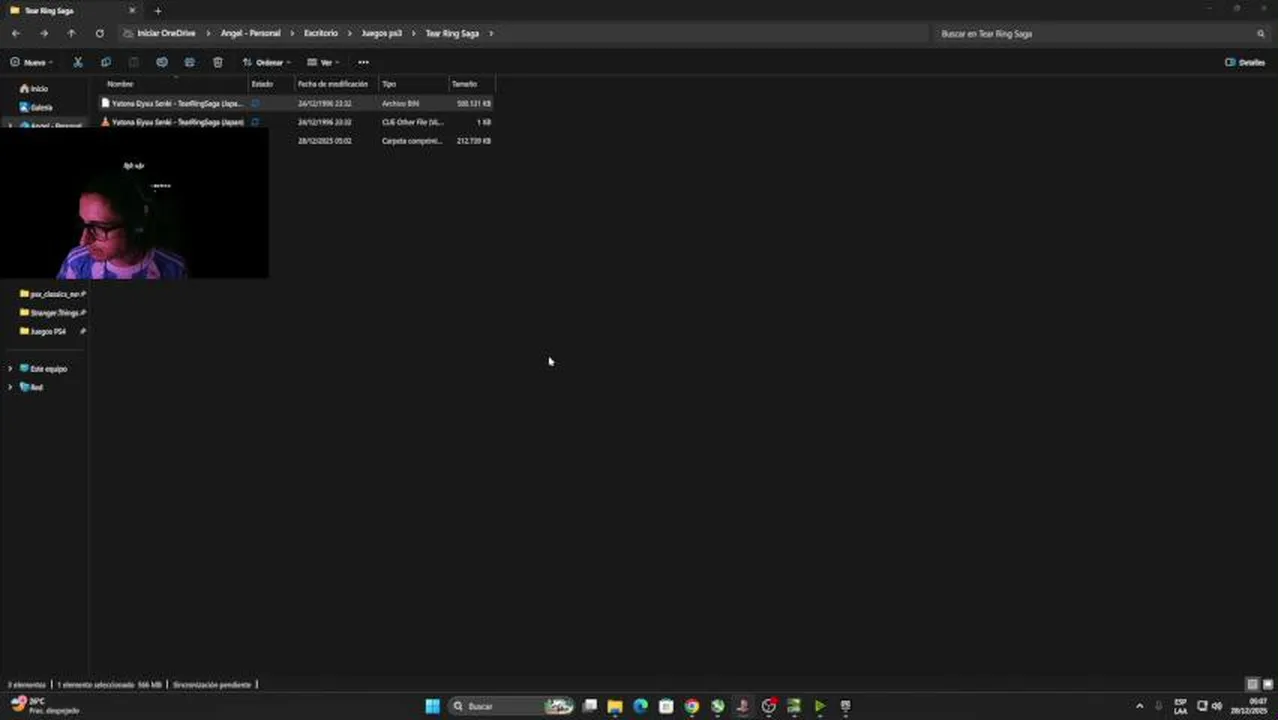
Task: Sort by Estado column header
Action: [262, 84]
